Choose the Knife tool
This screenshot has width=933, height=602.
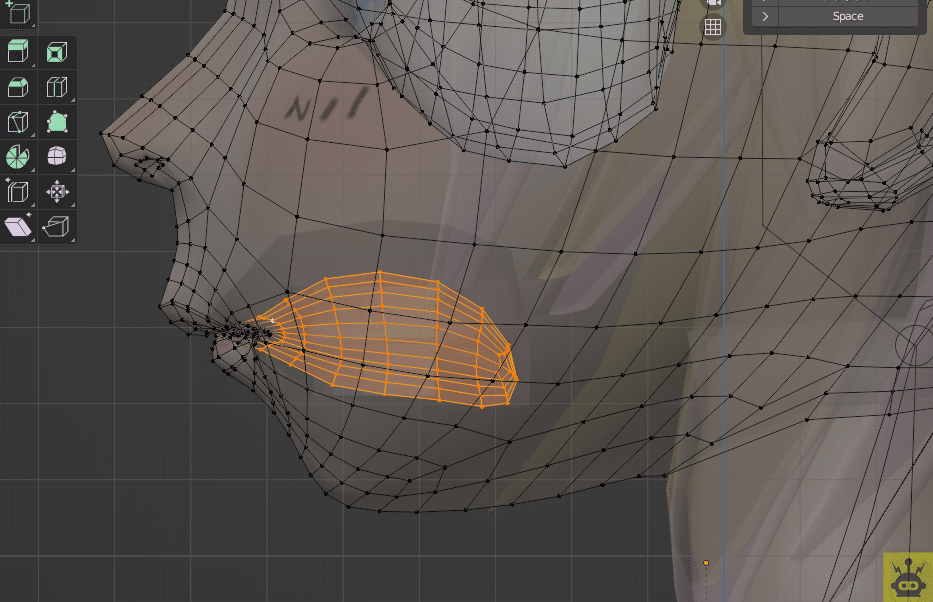click(x=18, y=122)
